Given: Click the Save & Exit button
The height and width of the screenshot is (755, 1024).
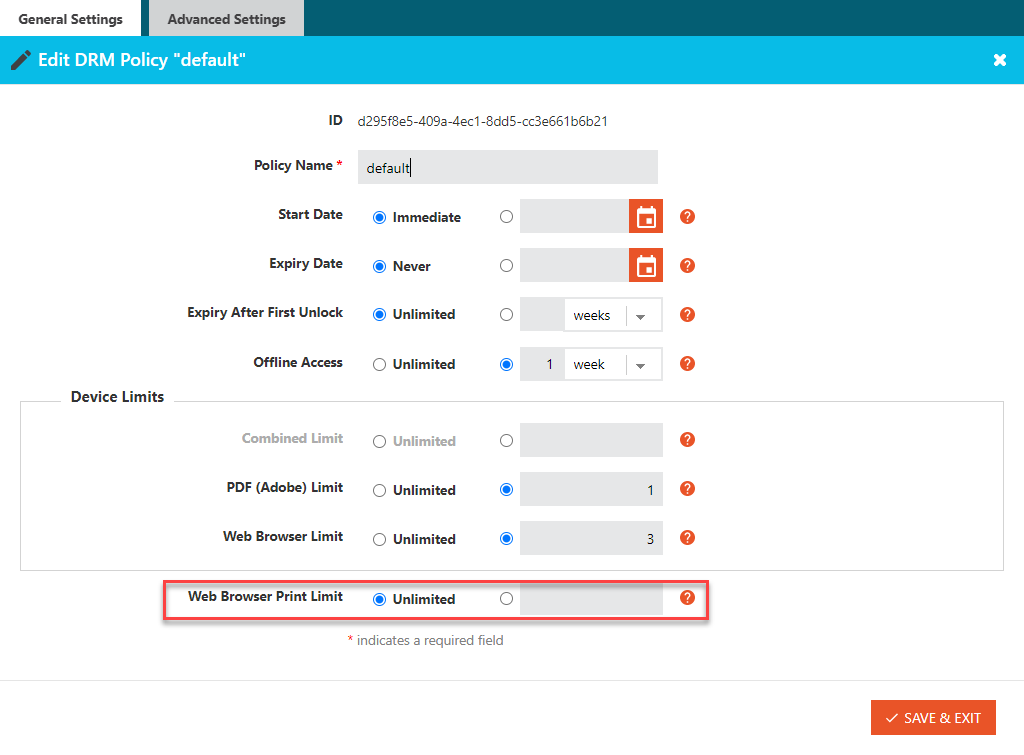Looking at the screenshot, I should tap(933, 718).
